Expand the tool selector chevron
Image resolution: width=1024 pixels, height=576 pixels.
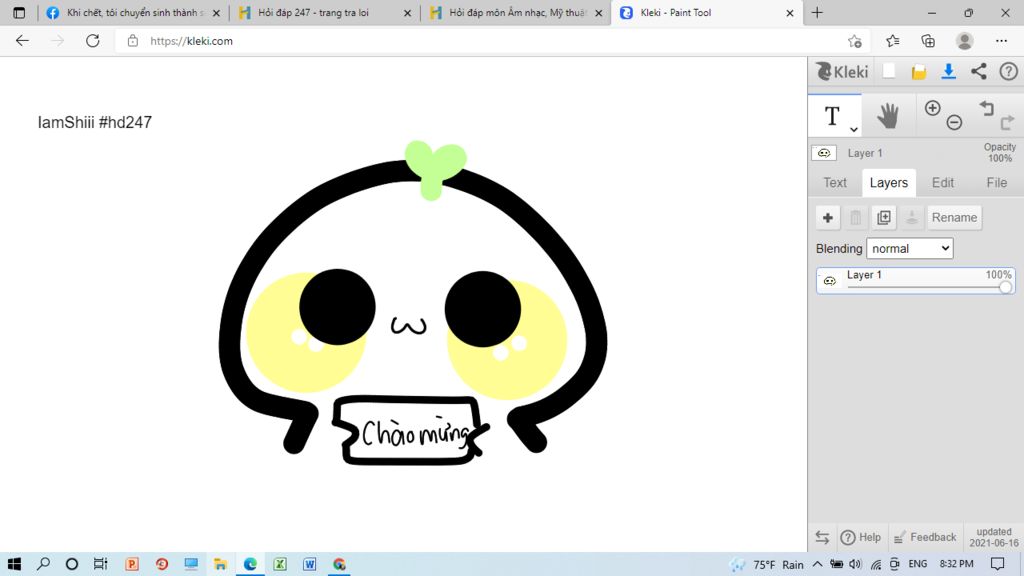[x=854, y=129]
